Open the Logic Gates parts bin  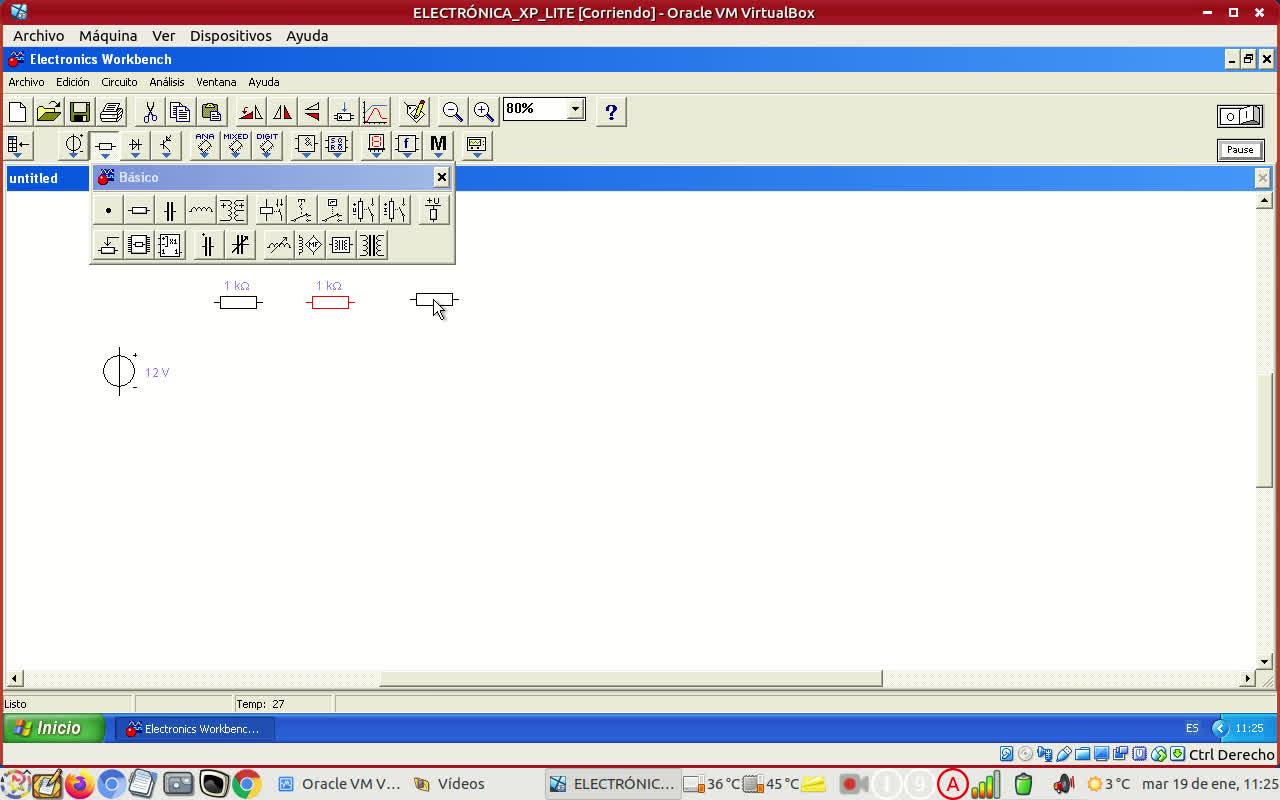point(306,146)
